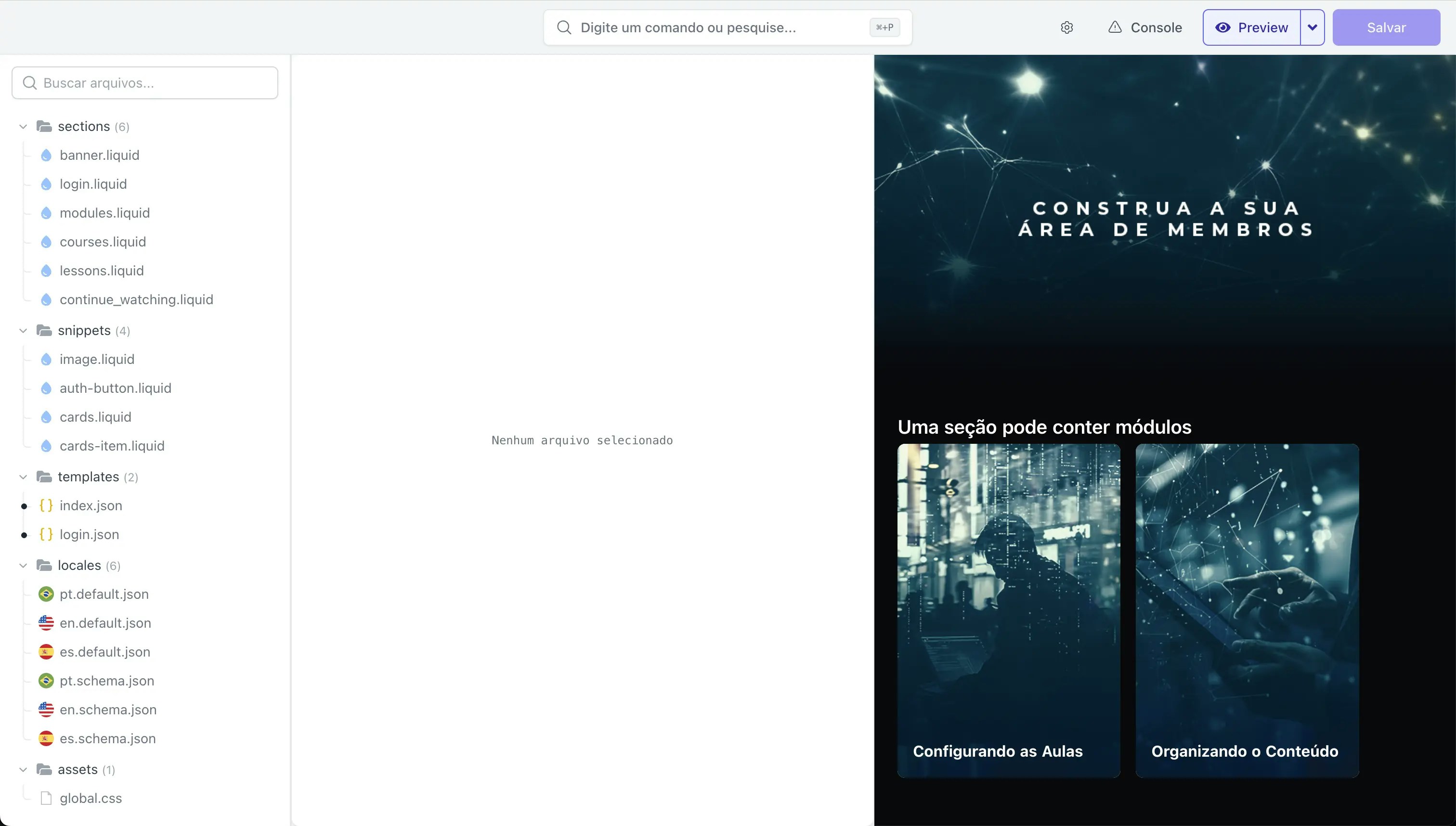
Task: Click the magnifier icon in command search
Action: tap(563, 27)
